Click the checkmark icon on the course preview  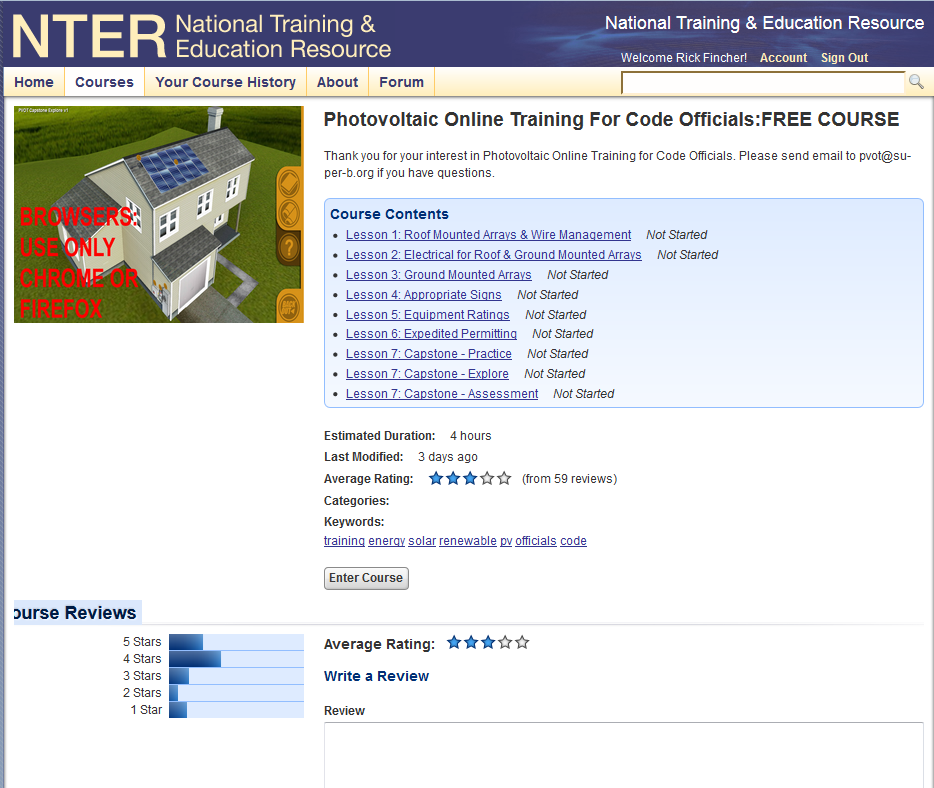(288, 182)
